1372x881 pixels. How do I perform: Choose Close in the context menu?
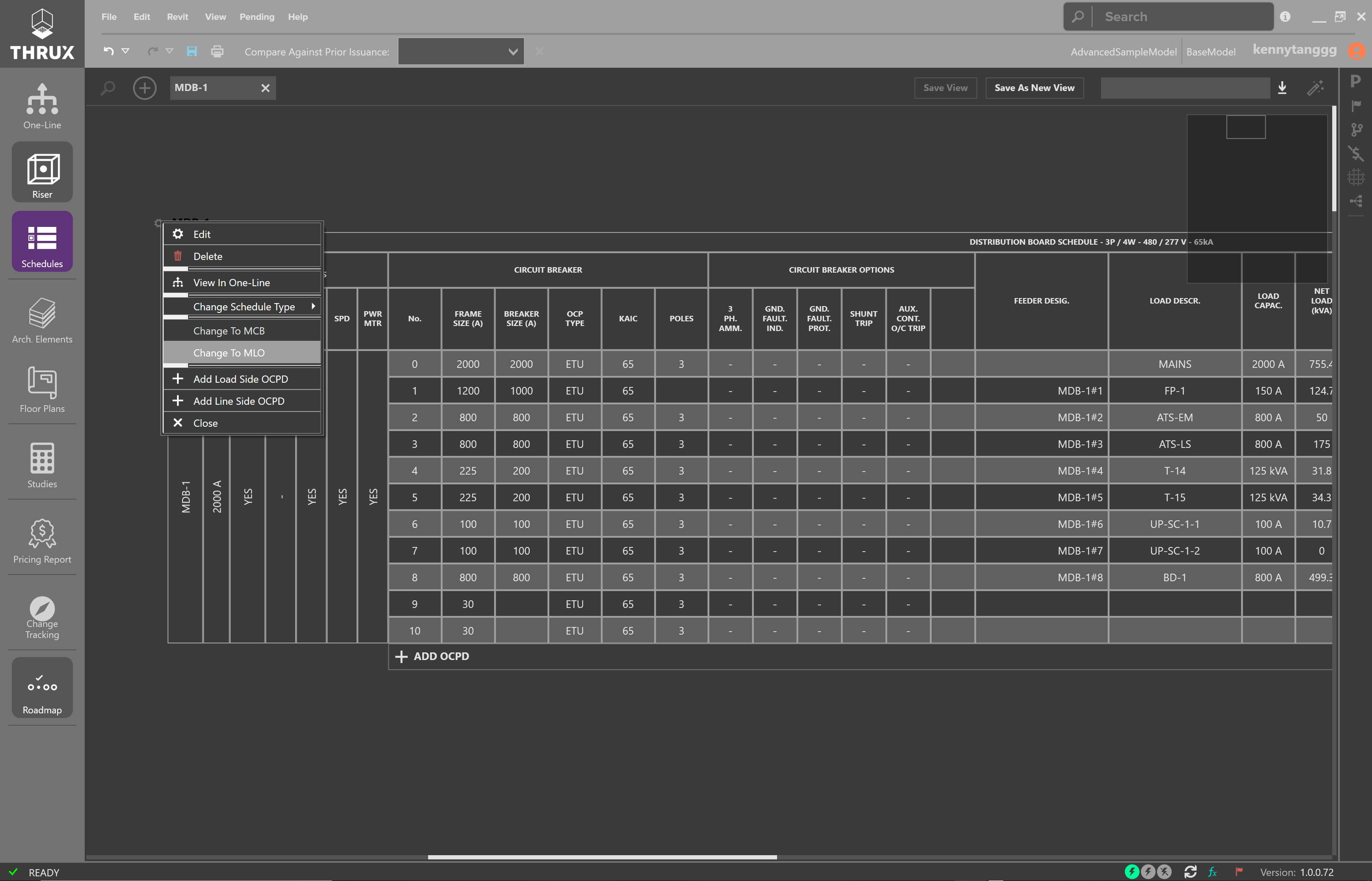241,423
